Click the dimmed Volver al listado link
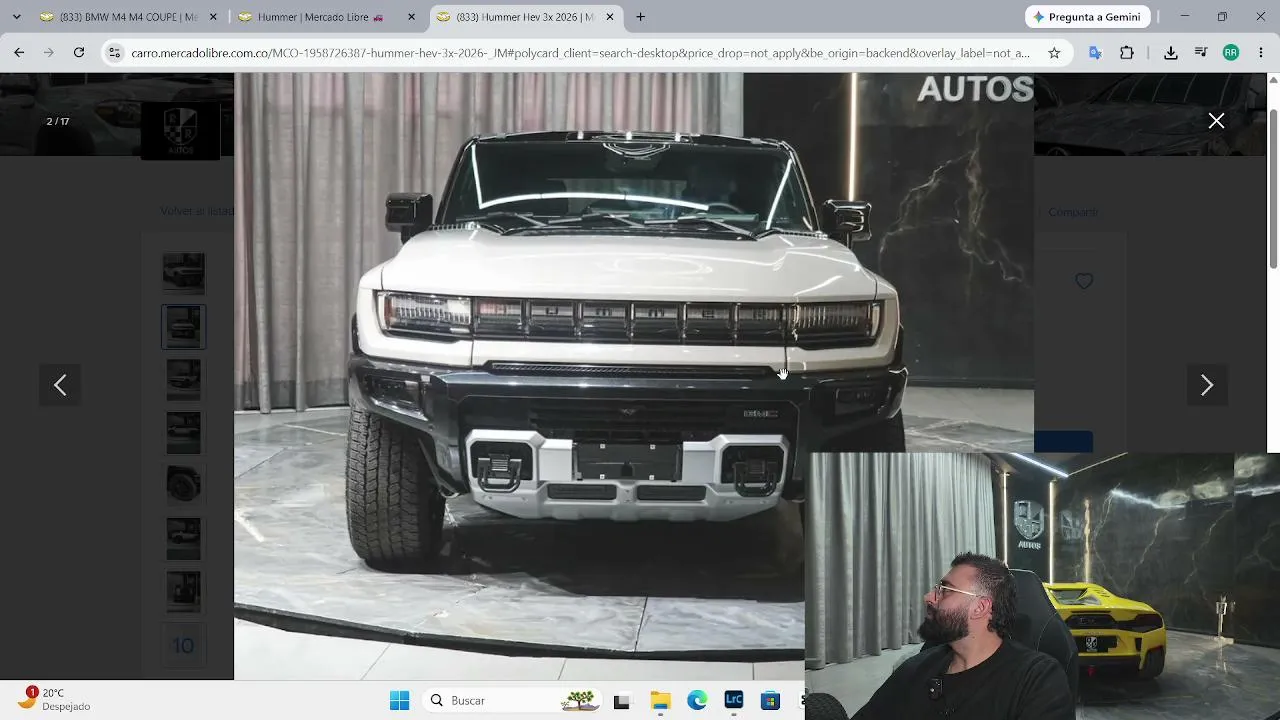The width and height of the screenshot is (1280, 720). tap(197, 211)
